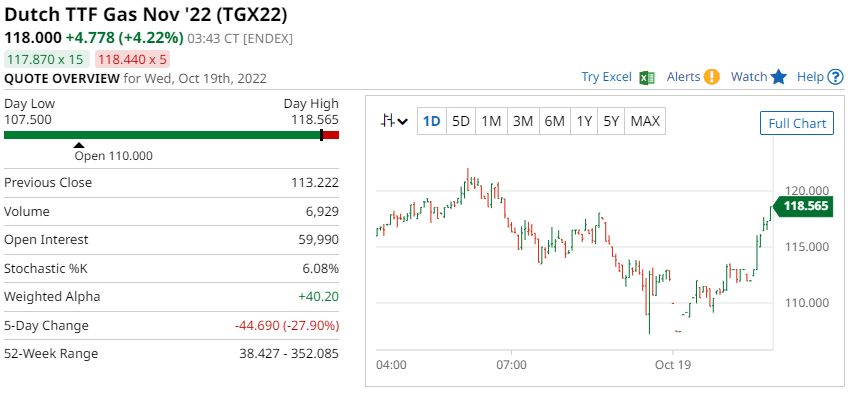Screen dimensions: 850x399
Task: Show the 5Y chart range
Action: point(611,121)
